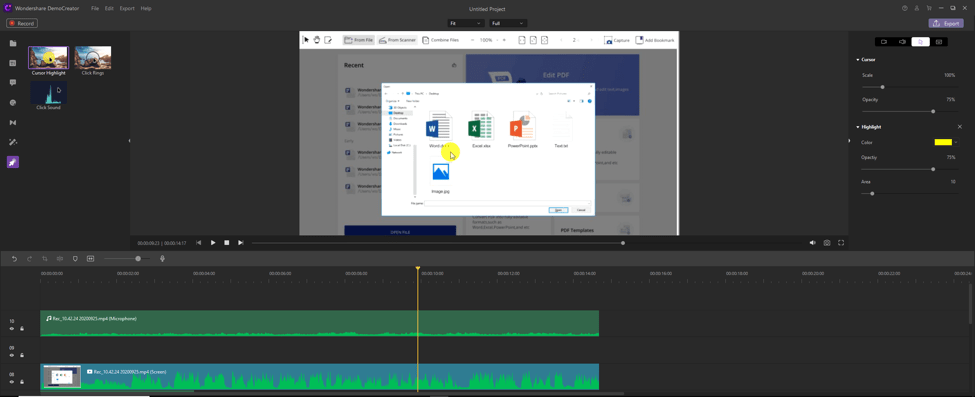Image resolution: width=975 pixels, height=397 pixels.
Task: Click the yellow Highlight color swatch
Action: point(943,142)
